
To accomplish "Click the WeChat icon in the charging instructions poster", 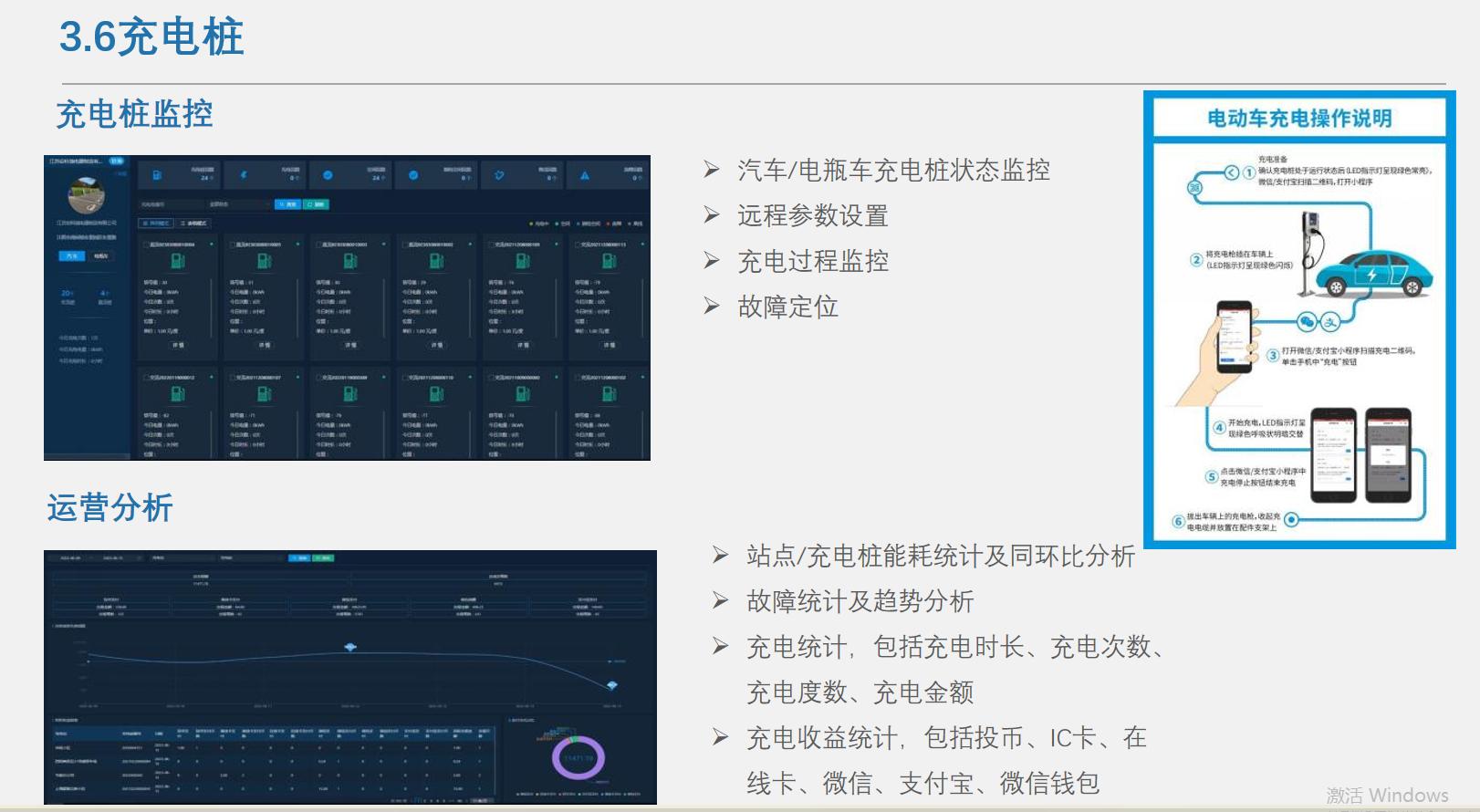I will pos(1308,322).
